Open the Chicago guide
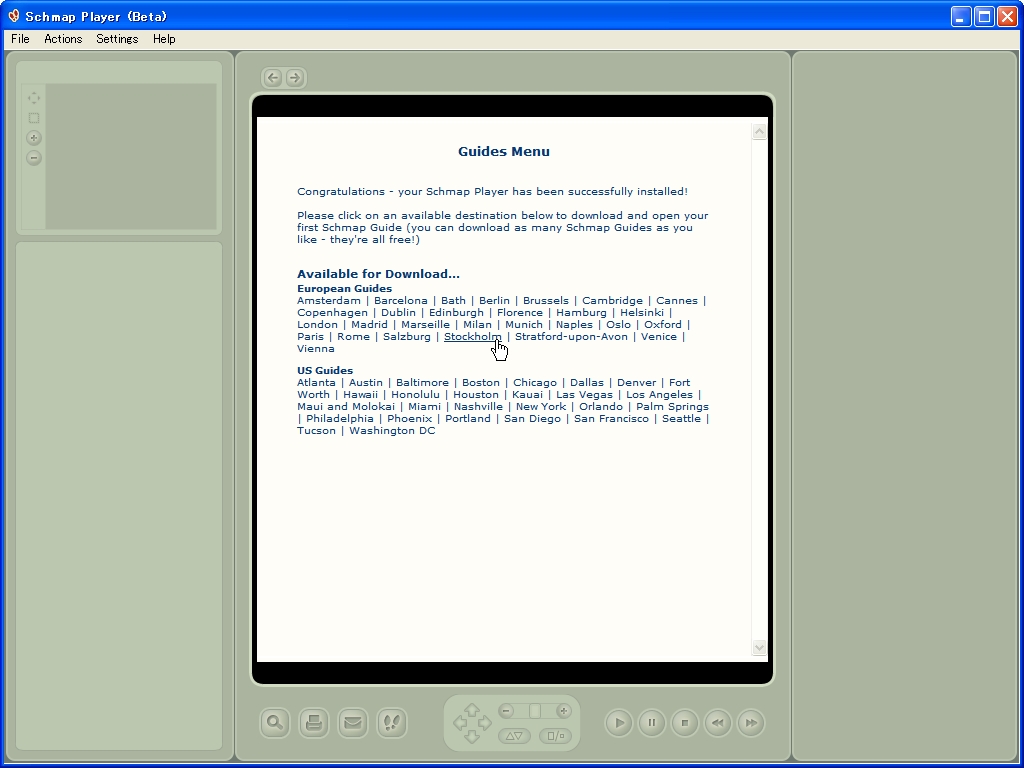The height and width of the screenshot is (768, 1024). tap(535, 383)
